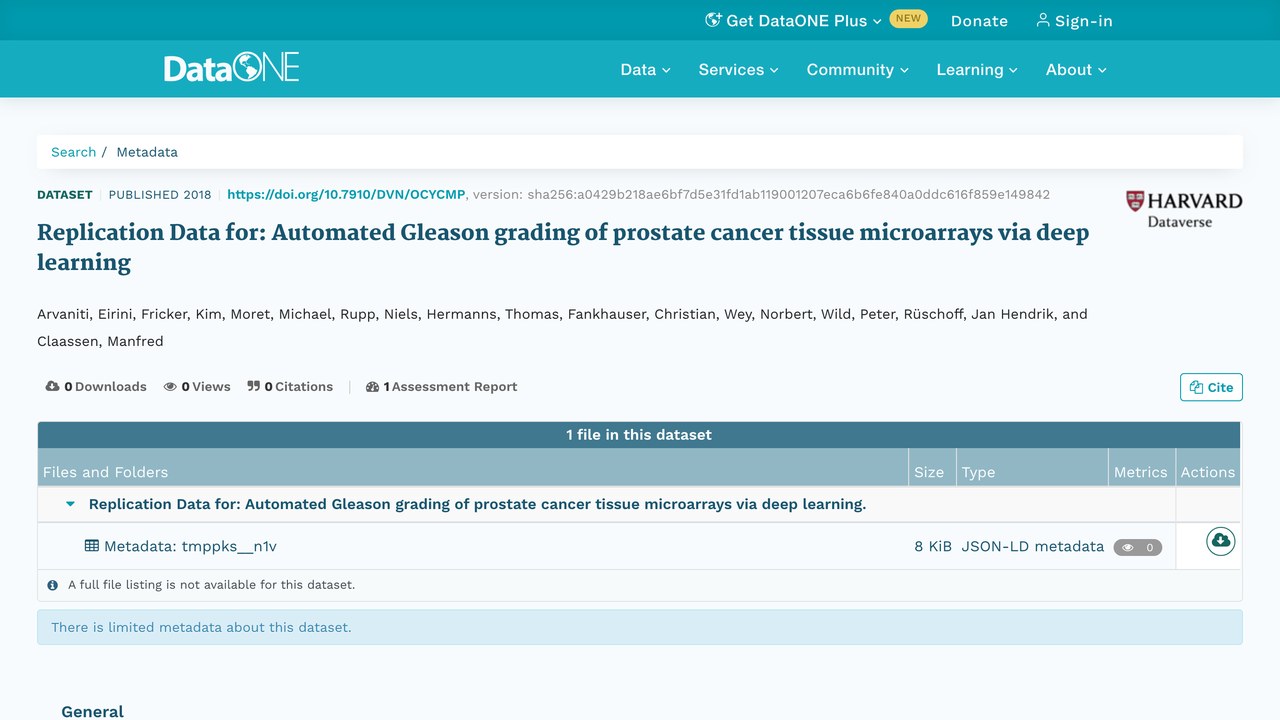Collapse the Replication Data folder row
1280x720 pixels.
coord(70,504)
